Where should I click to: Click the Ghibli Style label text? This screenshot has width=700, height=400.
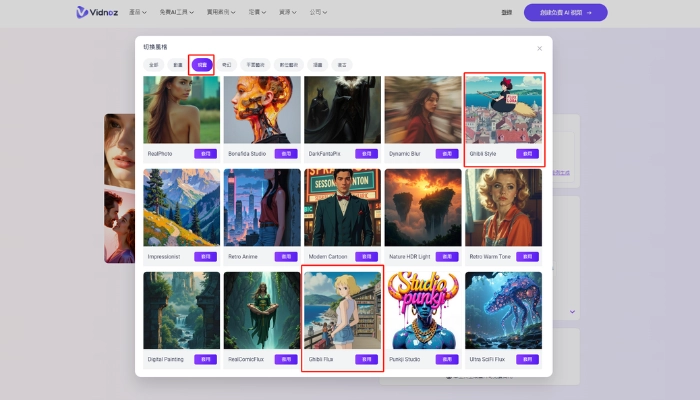(x=483, y=154)
